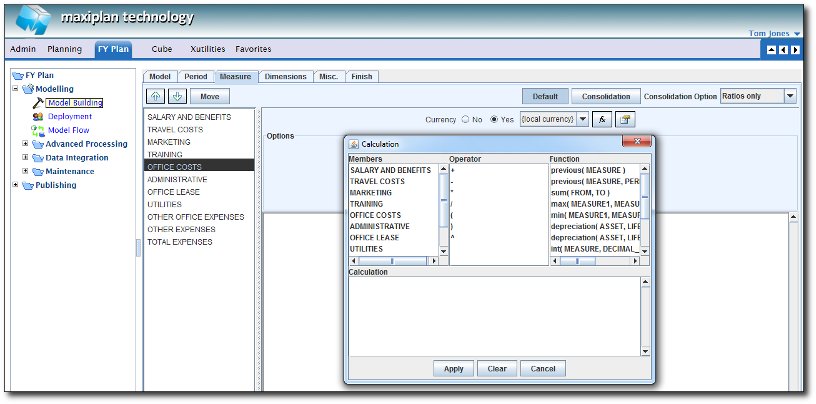Click the Apply button in Calculation dialog
This screenshot has height=404, width=816.
coord(453,368)
